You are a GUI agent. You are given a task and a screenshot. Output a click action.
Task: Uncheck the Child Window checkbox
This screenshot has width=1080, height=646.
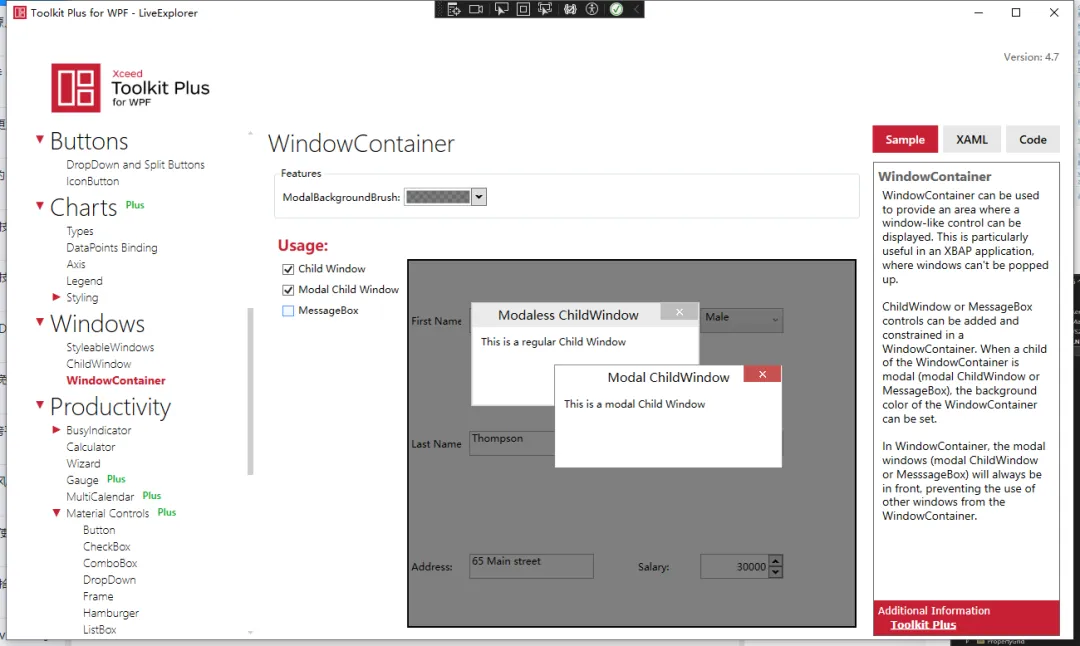click(288, 268)
